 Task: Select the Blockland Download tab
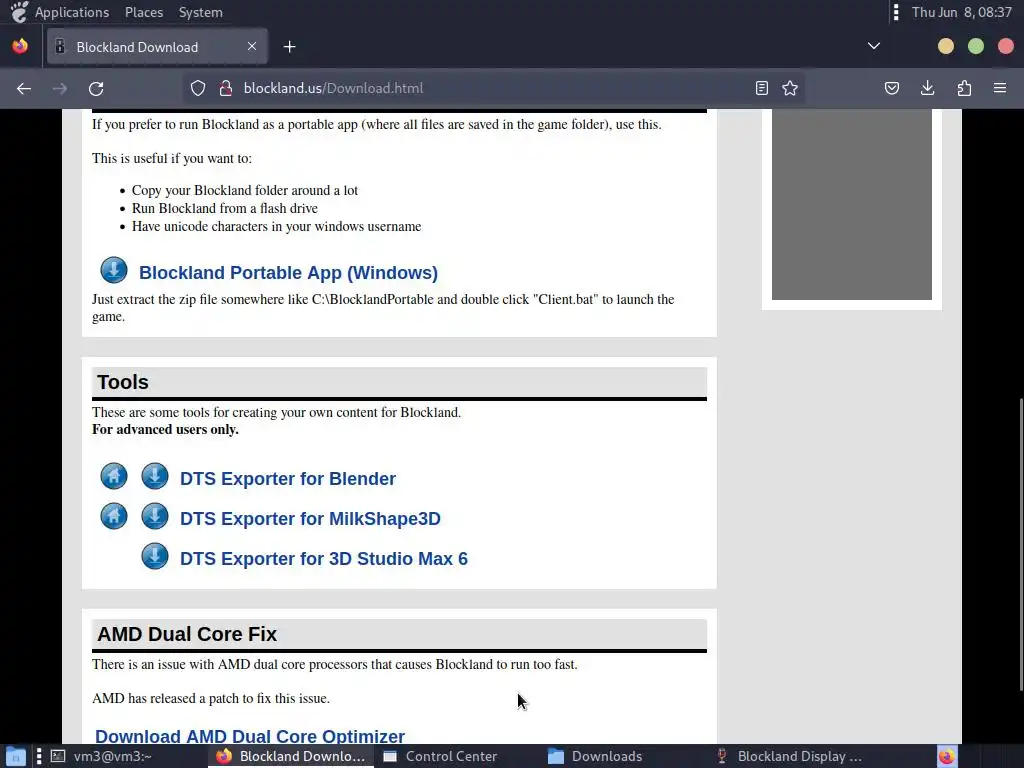click(x=157, y=46)
